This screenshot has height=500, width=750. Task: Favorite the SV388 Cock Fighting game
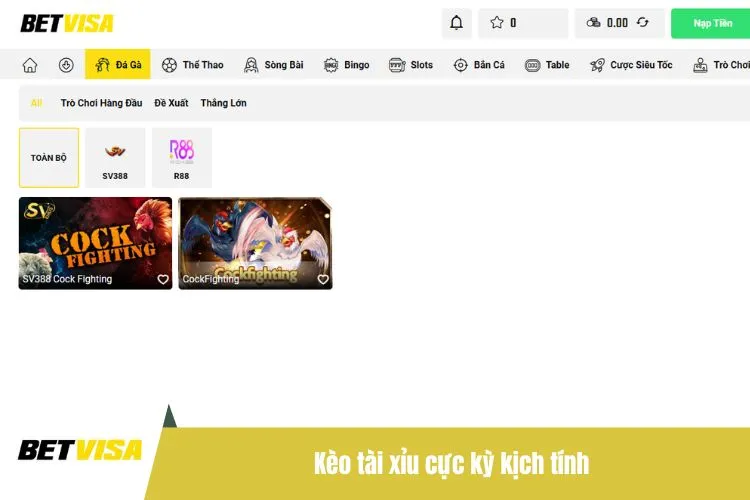pyautogui.click(x=163, y=279)
